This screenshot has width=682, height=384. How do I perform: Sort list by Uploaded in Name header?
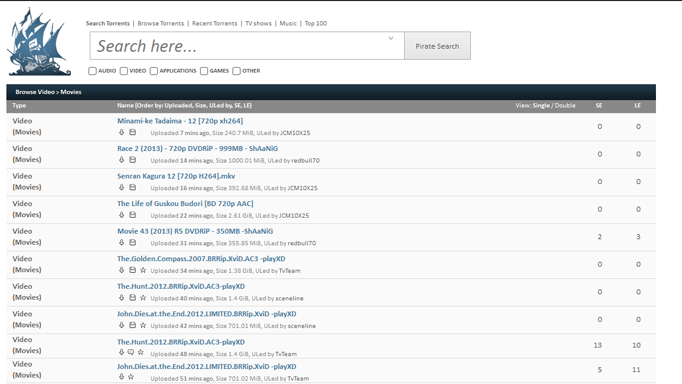pos(178,106)
